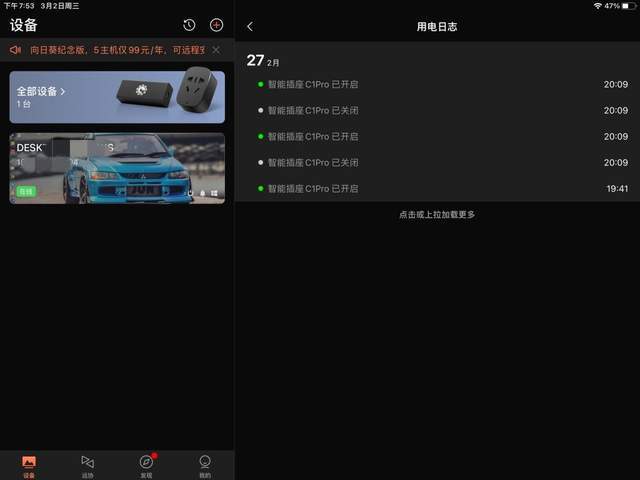640x480 pixels.
Task: Select the 27 2月 date header
Action: coord(263,61)
